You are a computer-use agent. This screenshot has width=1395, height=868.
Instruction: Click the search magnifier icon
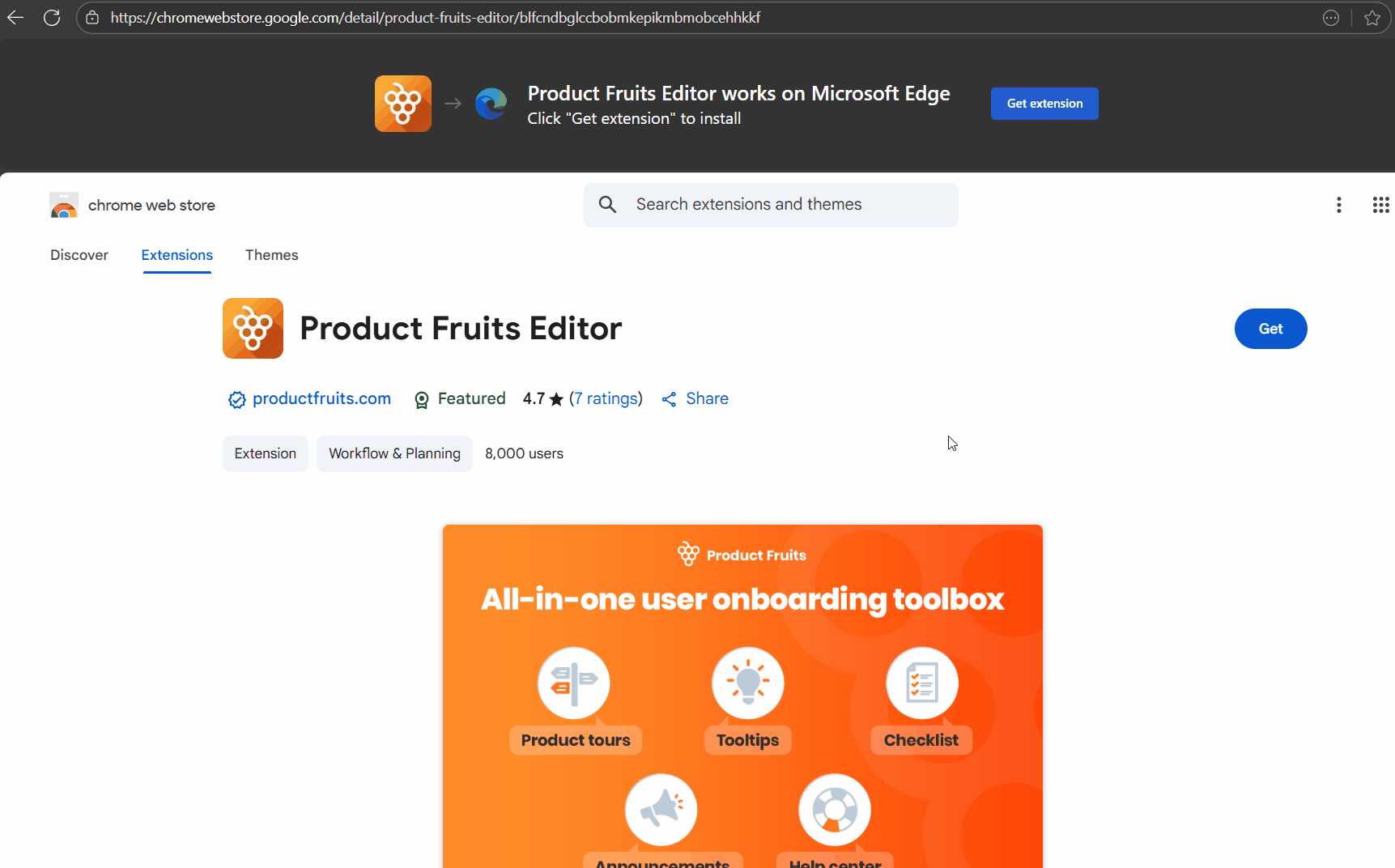607,205
